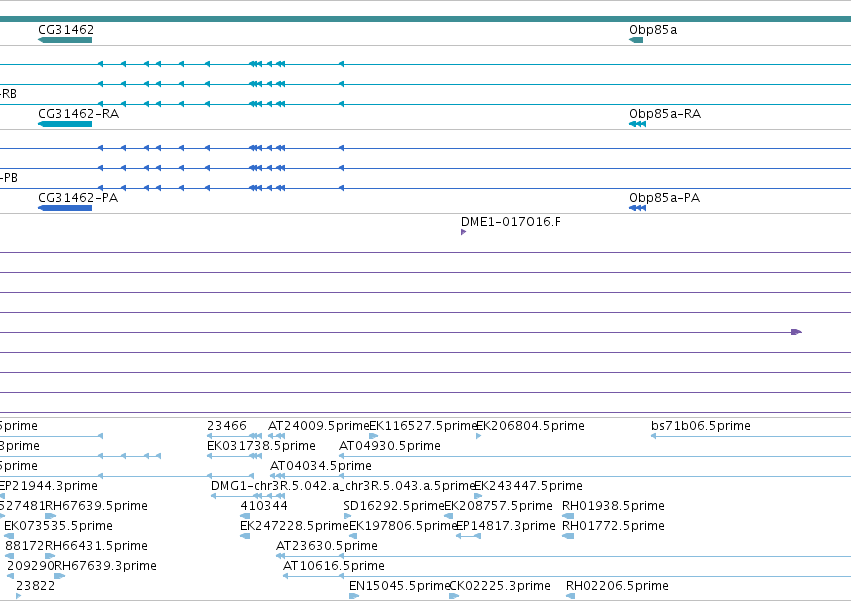Click the RH67639.5prime EST label
Image resolution: width=851 pixels, height=601 pixels.
point(97,506)
